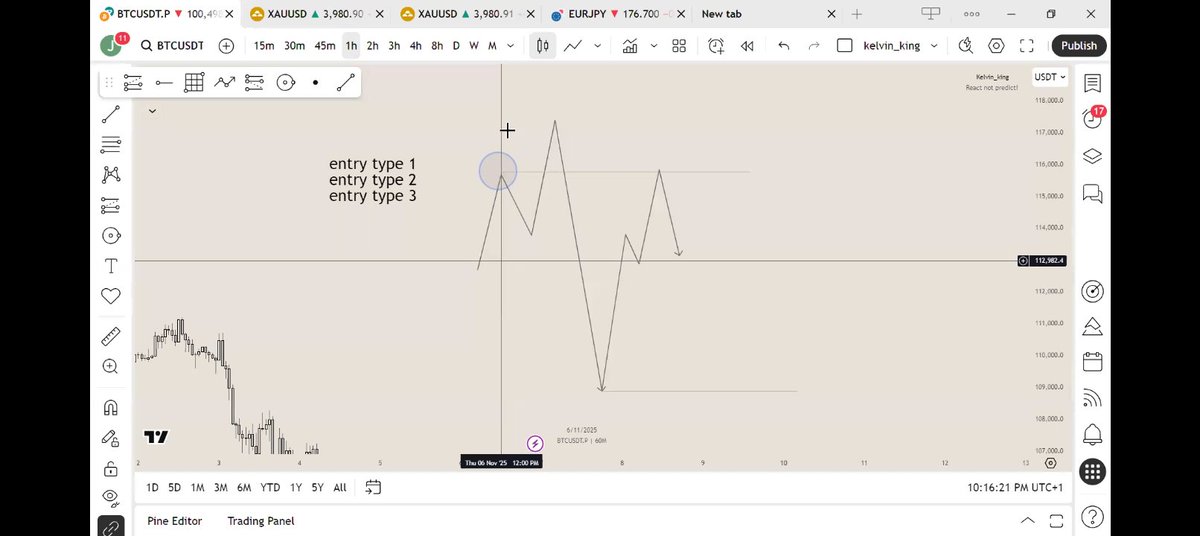The width and height of the screenshot is (1200, 536).
Task: Pick horizontal line from favorites toolbar
Action: click(x=164, y=83)
